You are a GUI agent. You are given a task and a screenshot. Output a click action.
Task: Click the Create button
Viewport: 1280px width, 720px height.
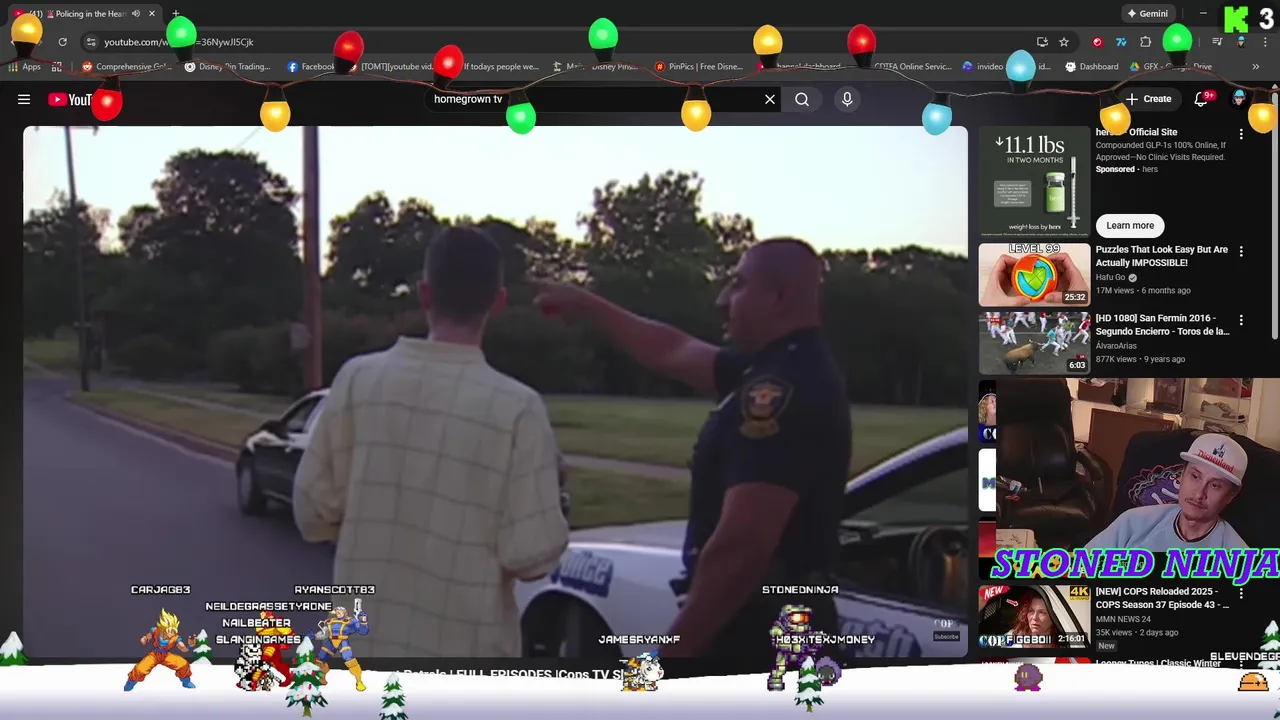pyautogui.click(x=1148, y=99)
